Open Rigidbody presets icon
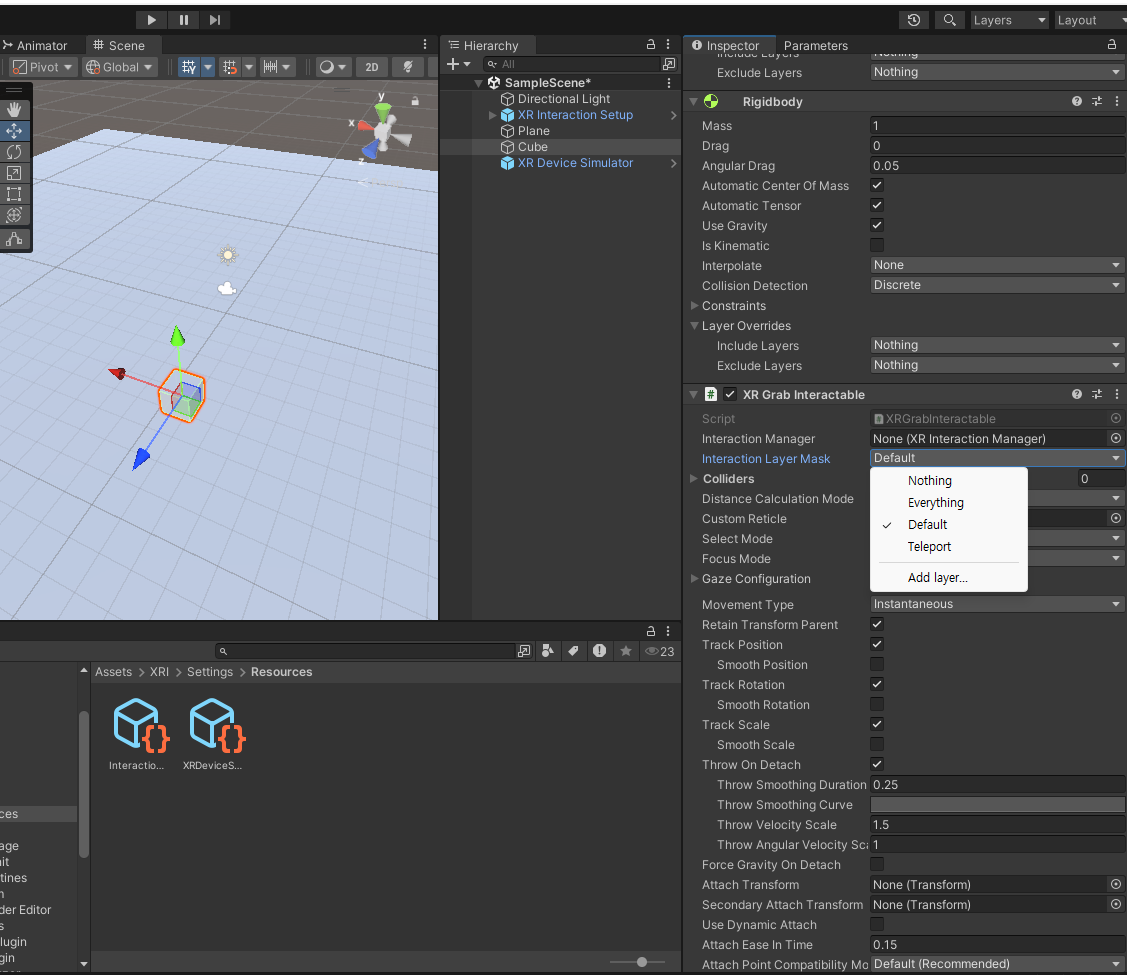Image resolution: width=1127 pixels, height=975 pixels. [x=1097, y=101]
